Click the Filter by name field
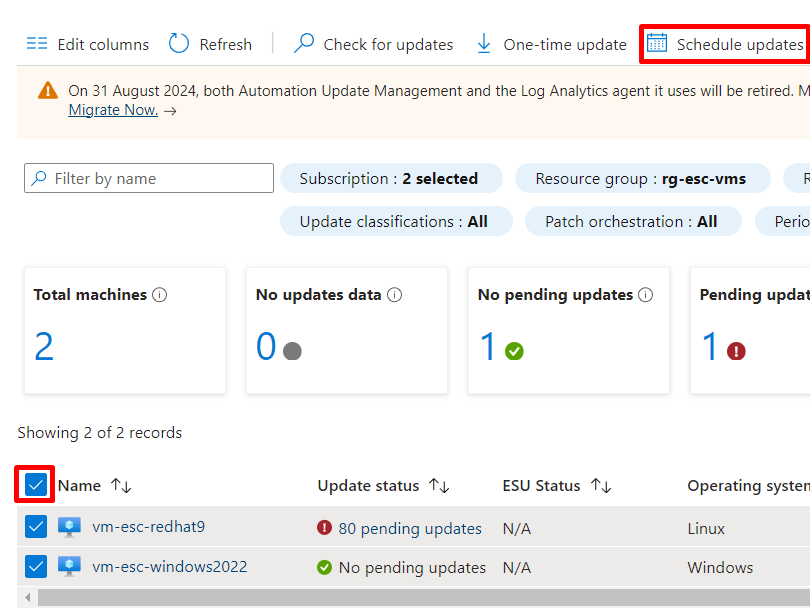 tap(149, 178)
